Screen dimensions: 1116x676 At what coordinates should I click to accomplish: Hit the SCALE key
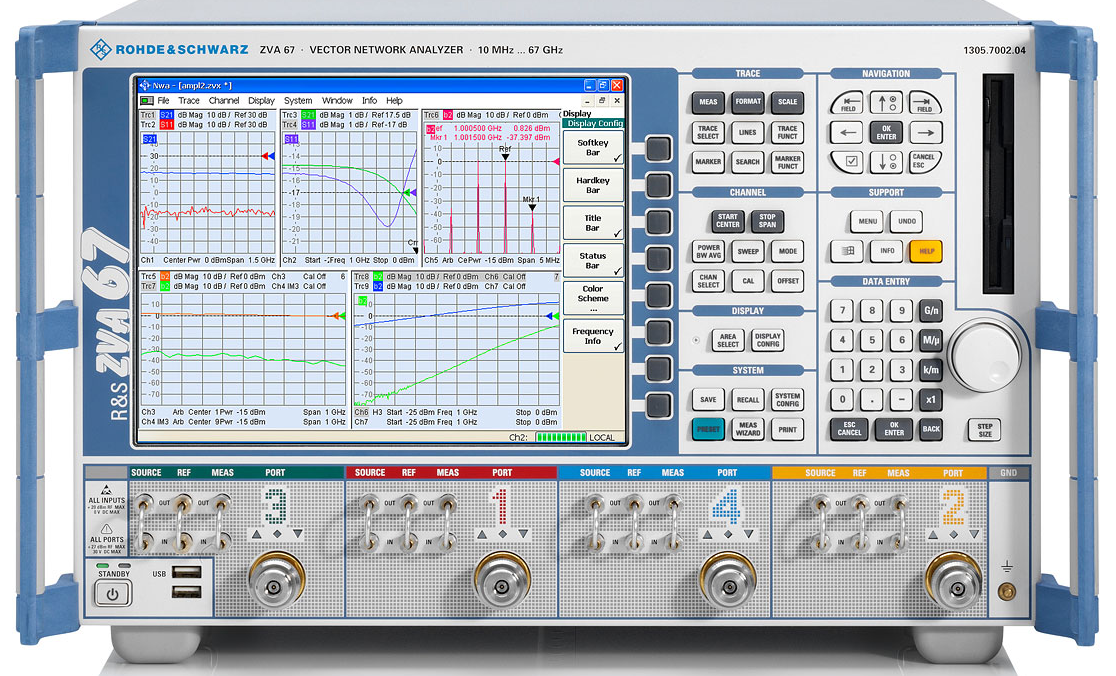pos(787,102)
